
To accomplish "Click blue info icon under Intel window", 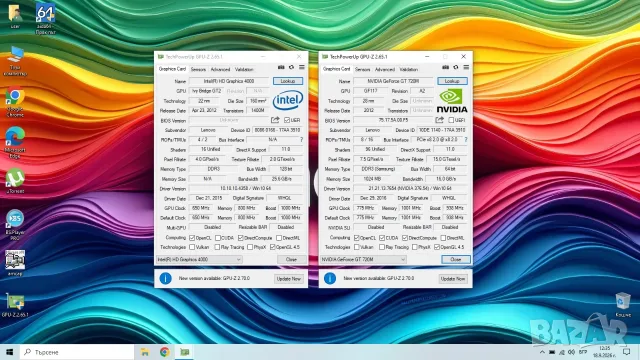I will click(x=165, y=278).
